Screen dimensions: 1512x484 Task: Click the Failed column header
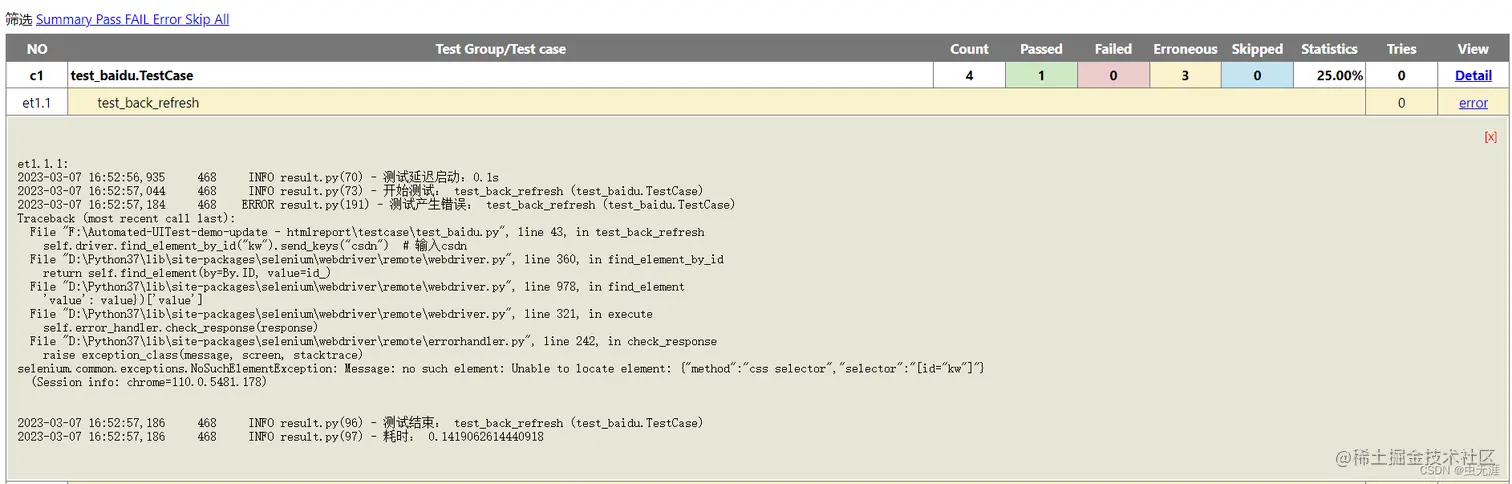tap(1113, 48)
